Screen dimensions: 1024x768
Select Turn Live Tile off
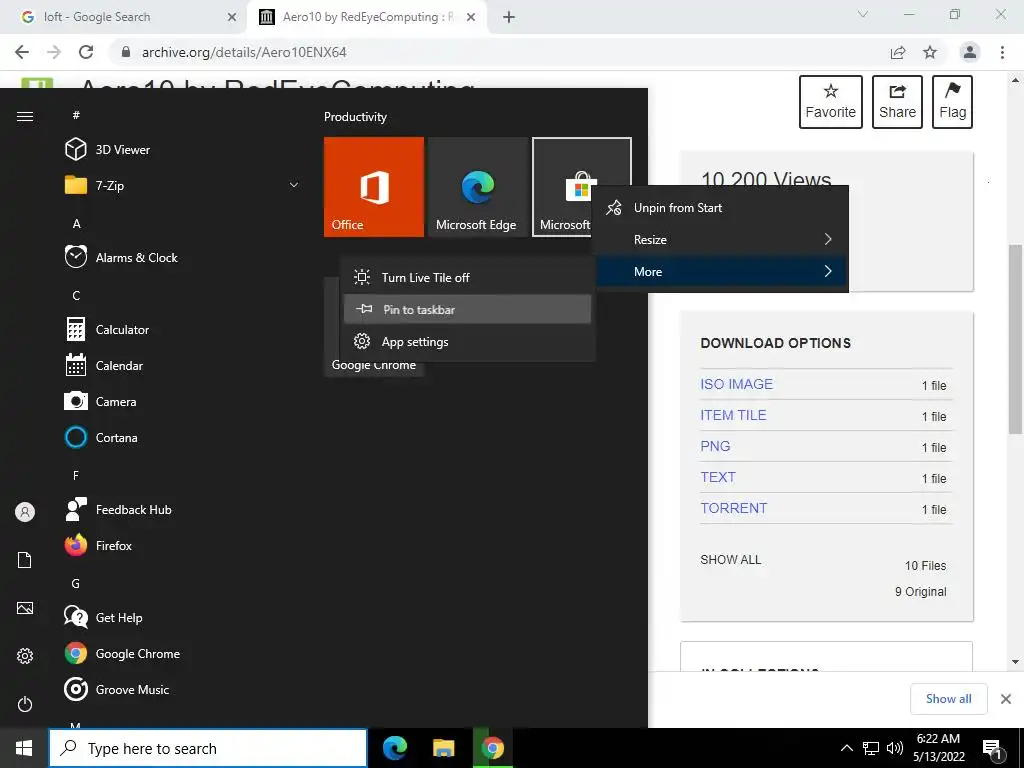(x=468, y=278)
